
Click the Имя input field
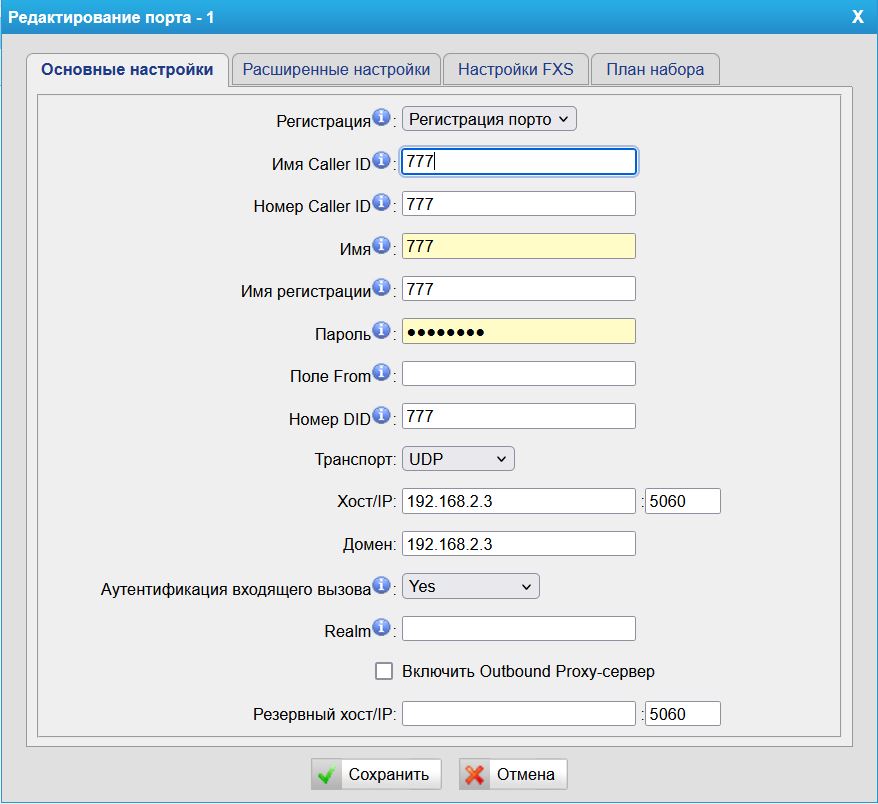(x=519, y=246)
